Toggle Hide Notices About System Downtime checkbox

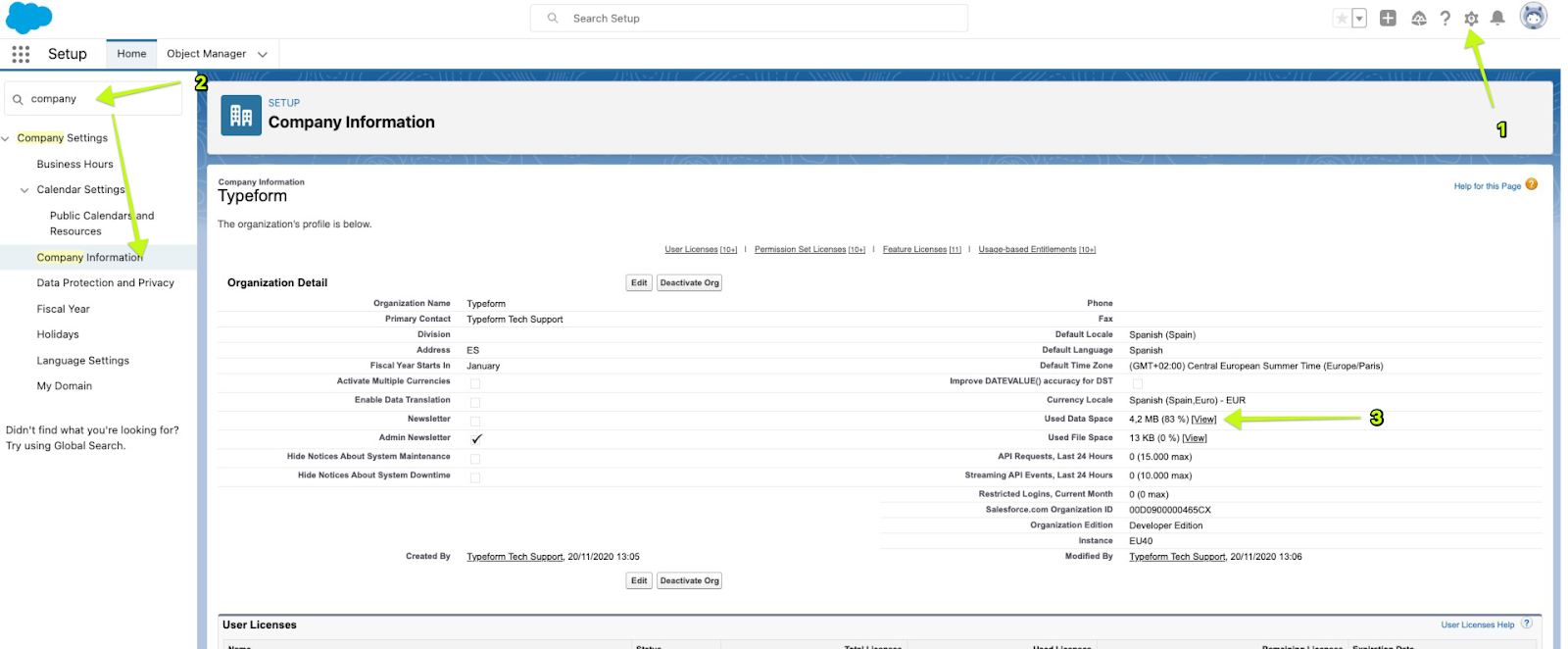point(475,477)
